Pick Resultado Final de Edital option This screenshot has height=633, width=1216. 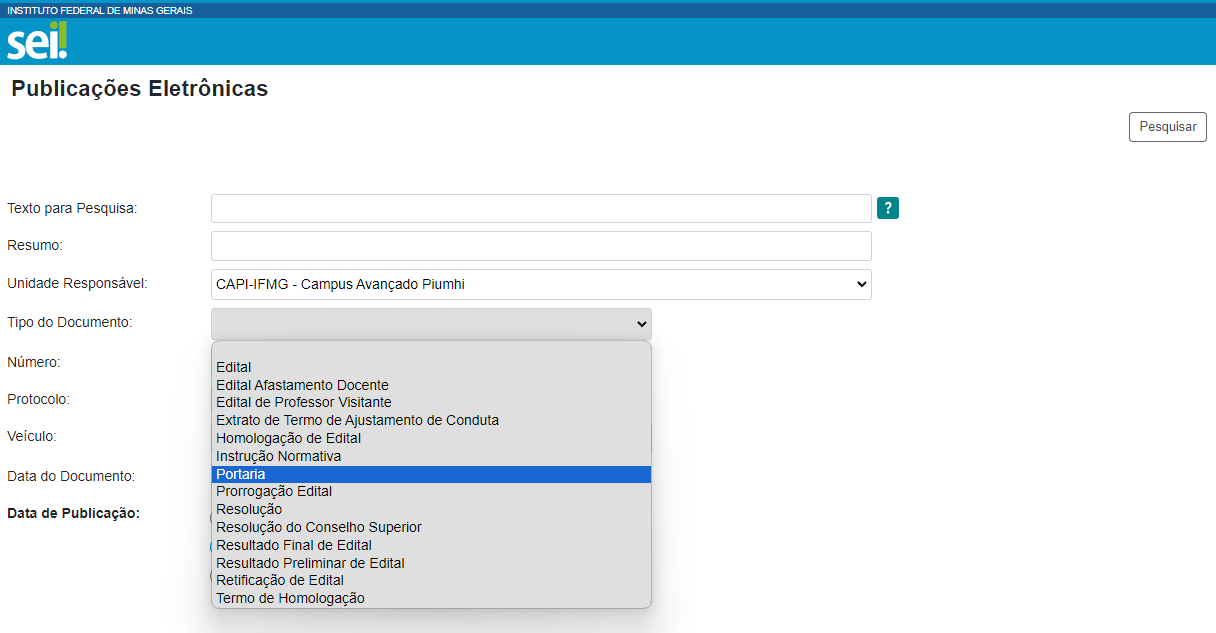294,545
